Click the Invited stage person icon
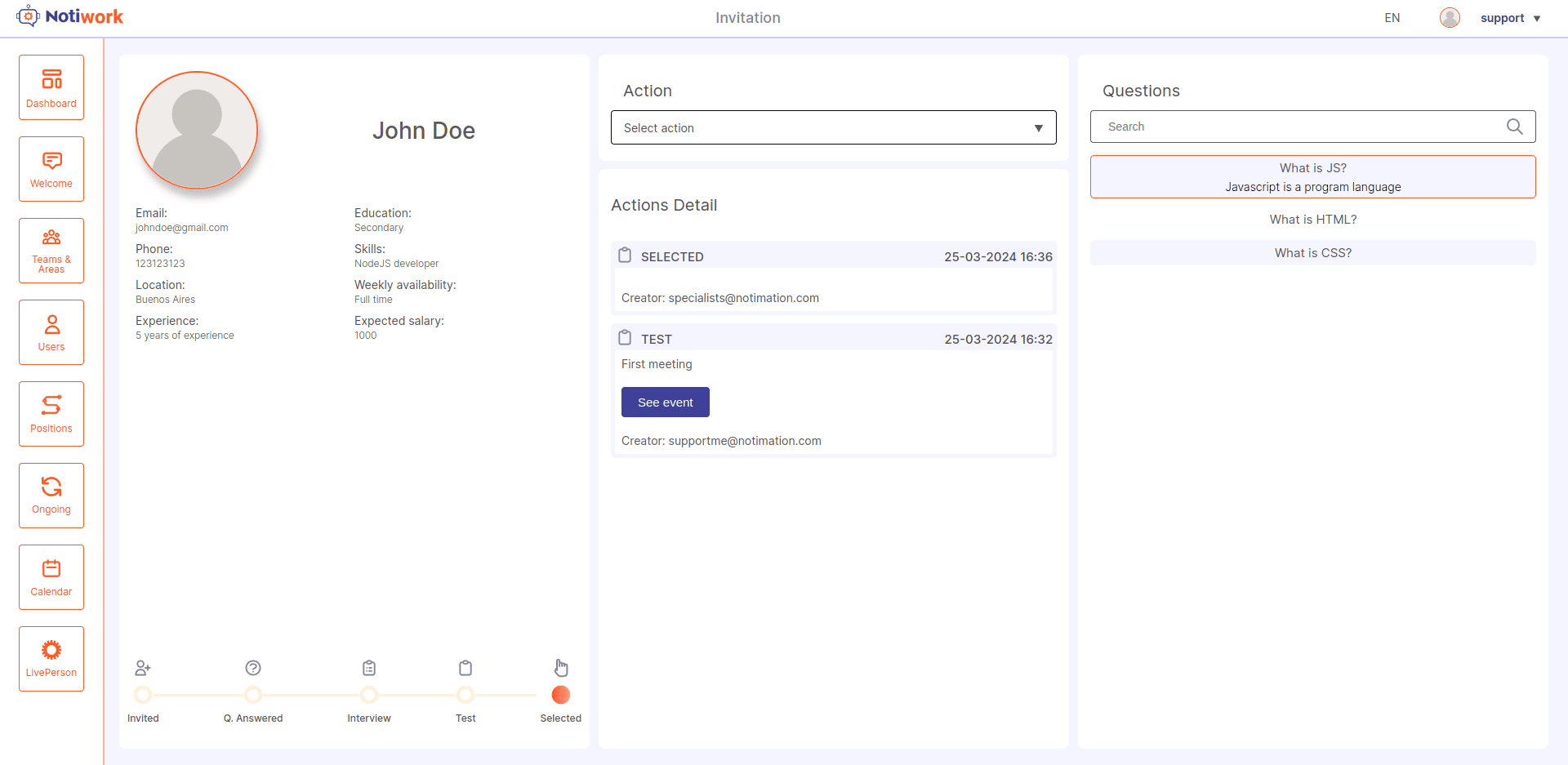This screenshot has width=1568, height=765. click(143, 668)
